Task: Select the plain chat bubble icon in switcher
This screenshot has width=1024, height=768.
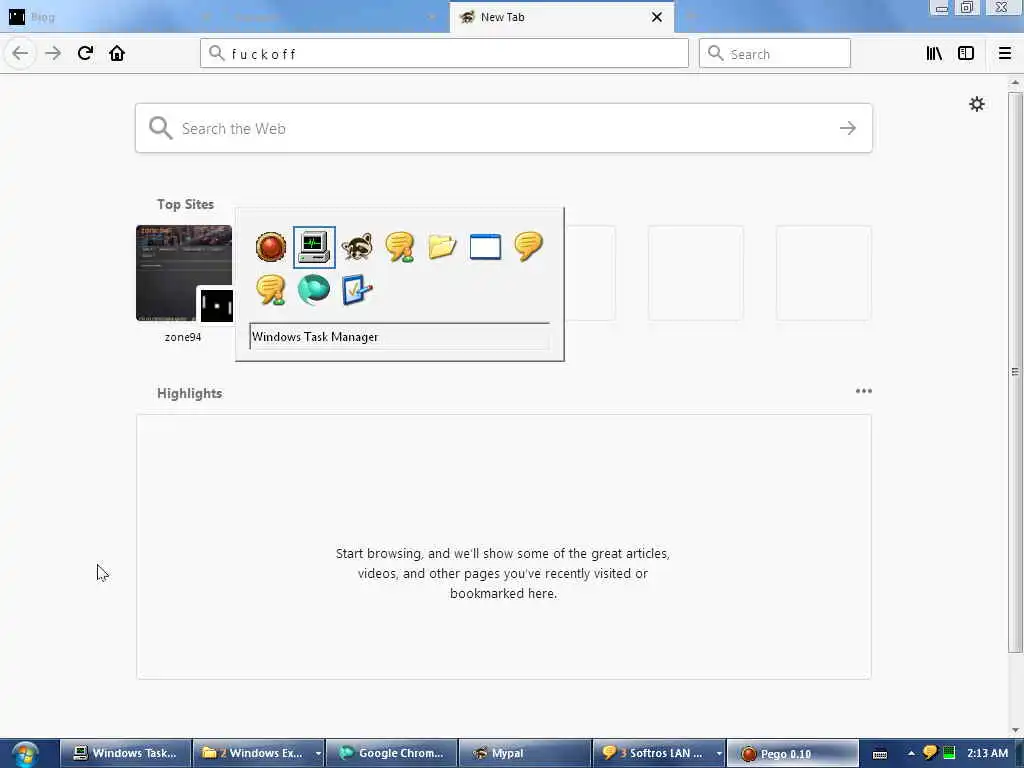Action: (x=528, y=247)
